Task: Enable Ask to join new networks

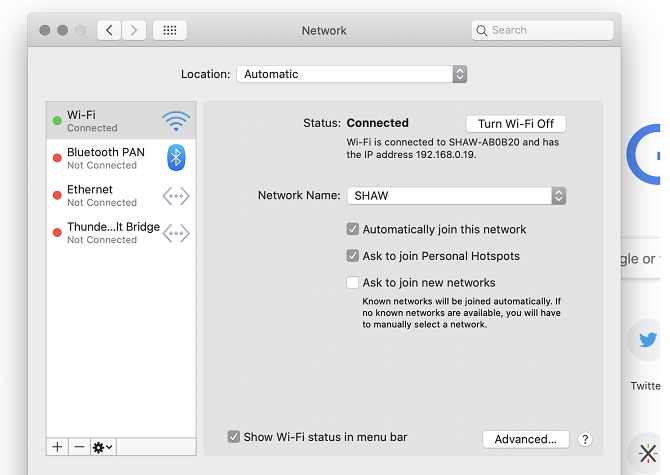Action: click(352, 283)
